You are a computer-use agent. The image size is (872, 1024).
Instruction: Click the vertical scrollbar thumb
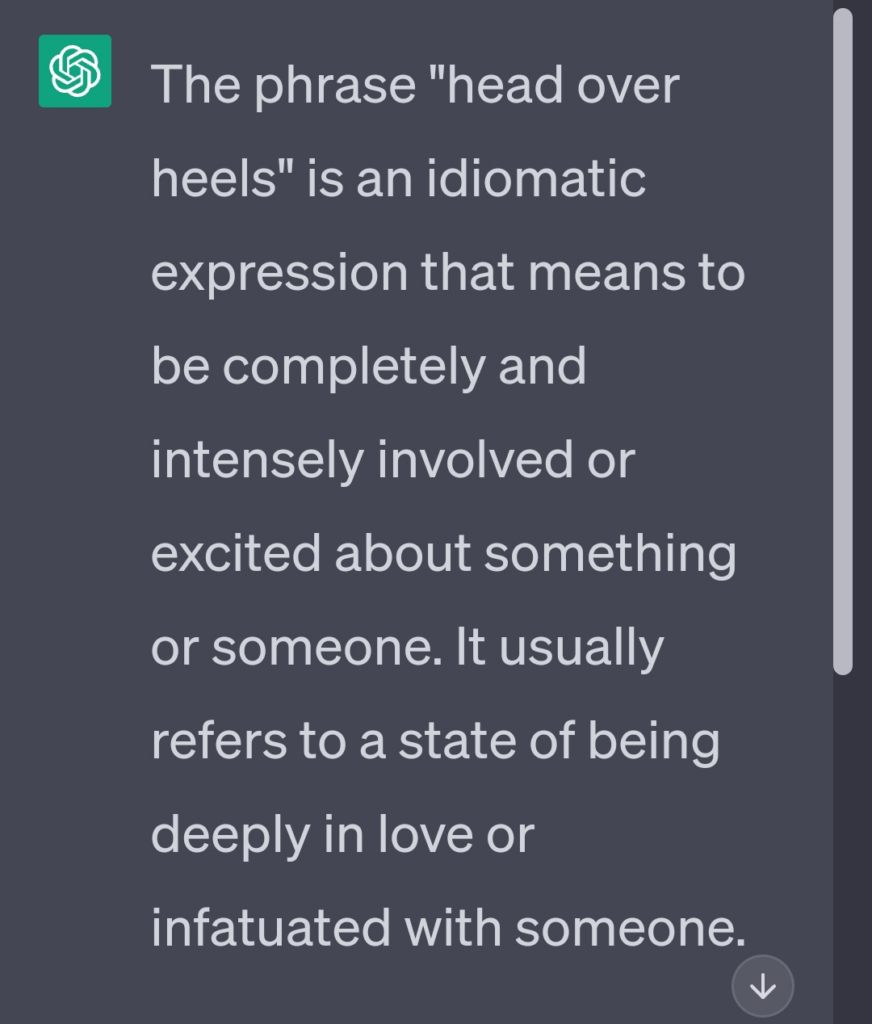[843, 340]
